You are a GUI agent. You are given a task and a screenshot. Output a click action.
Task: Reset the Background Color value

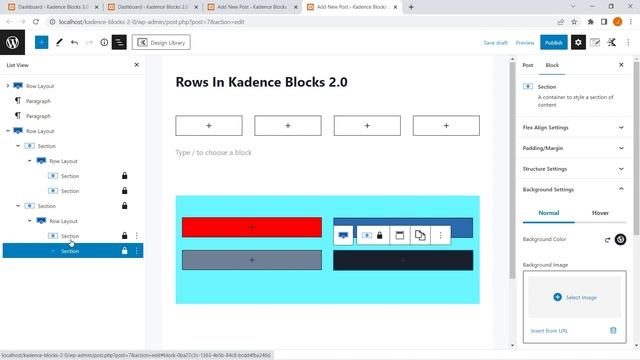tap(607, 240)
